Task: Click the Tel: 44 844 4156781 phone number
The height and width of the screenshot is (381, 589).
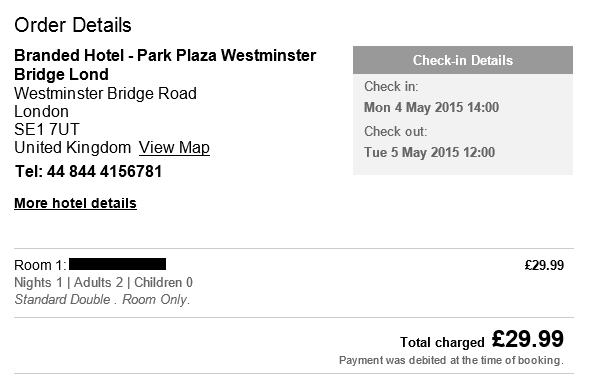Action: point(88,171)
